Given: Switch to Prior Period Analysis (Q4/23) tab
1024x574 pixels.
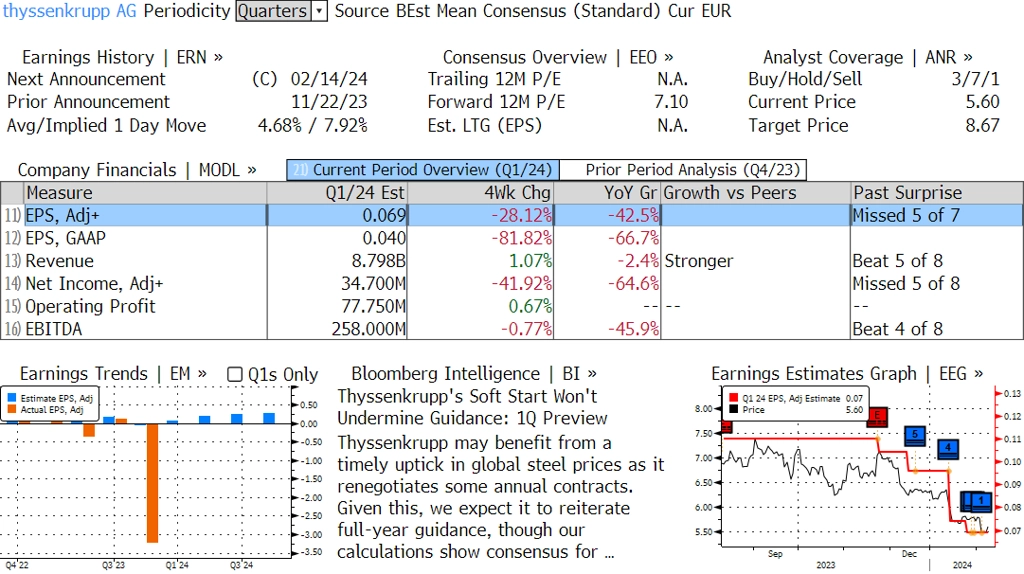Looking at the screenshot, I should tap(683, 170).
